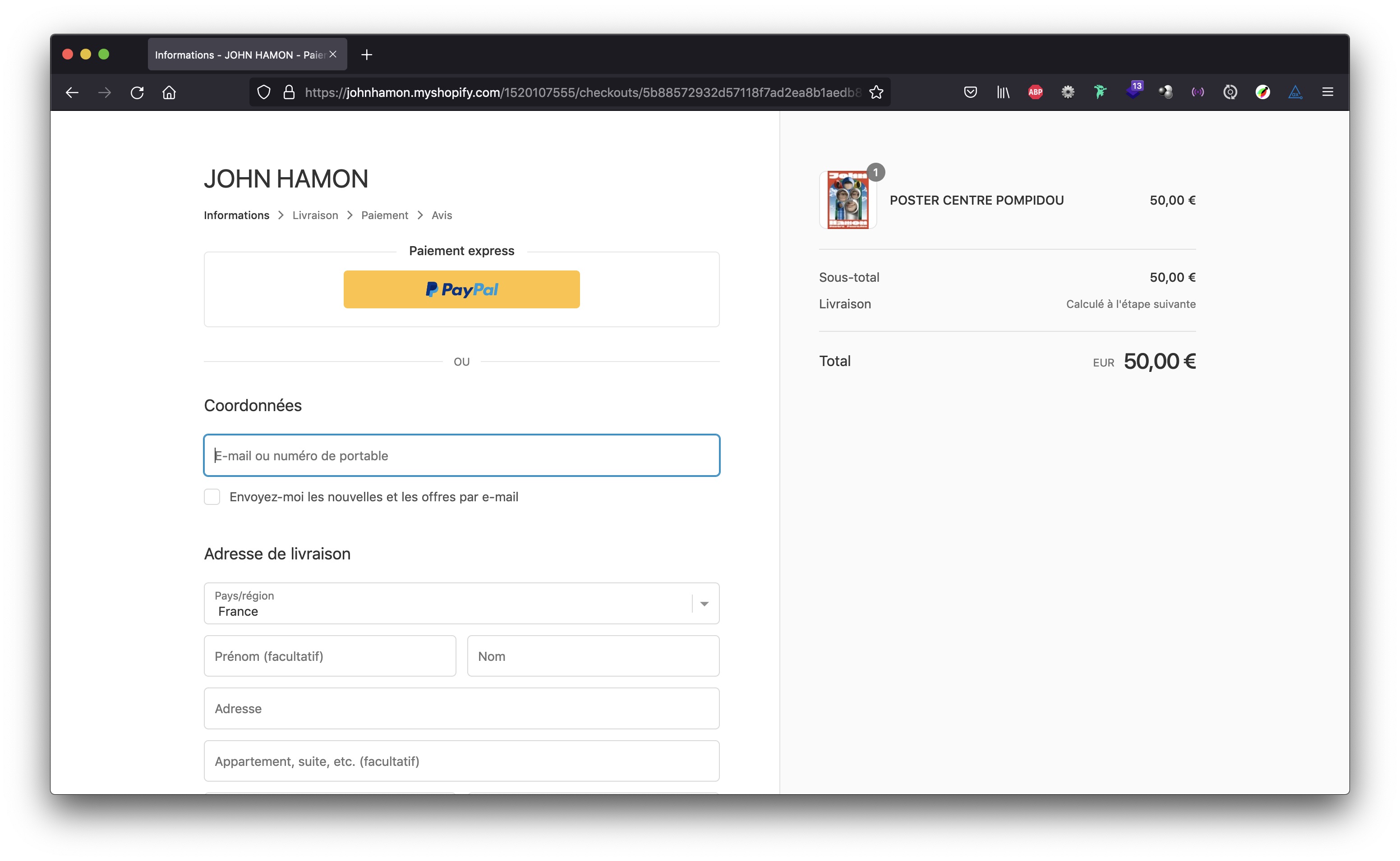Select the Informations - JOHN HAMON tab

(x=247, y=55)
